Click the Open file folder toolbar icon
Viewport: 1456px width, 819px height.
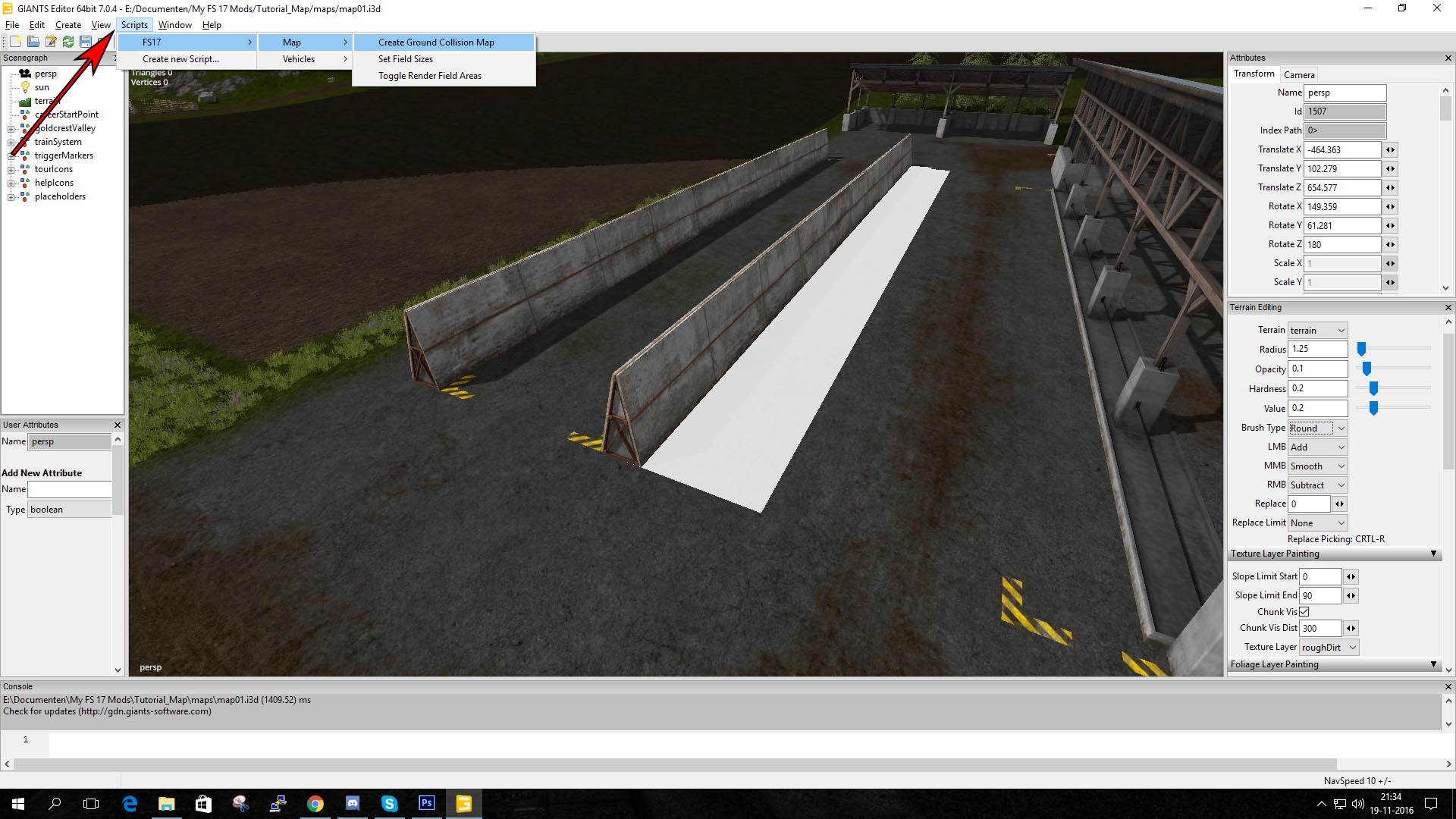[33, 42]
